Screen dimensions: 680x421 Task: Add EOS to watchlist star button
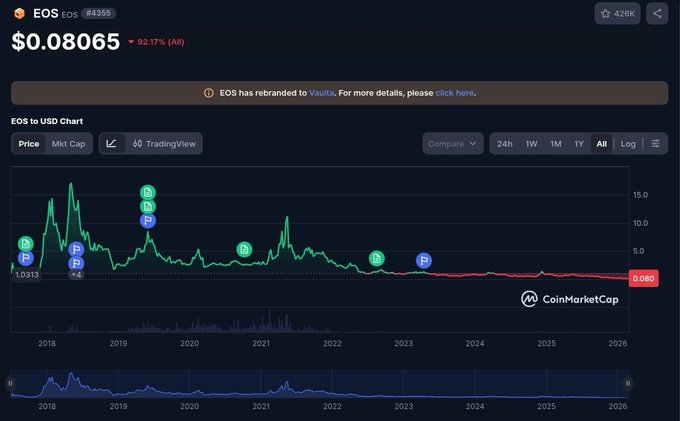[618, 13]
